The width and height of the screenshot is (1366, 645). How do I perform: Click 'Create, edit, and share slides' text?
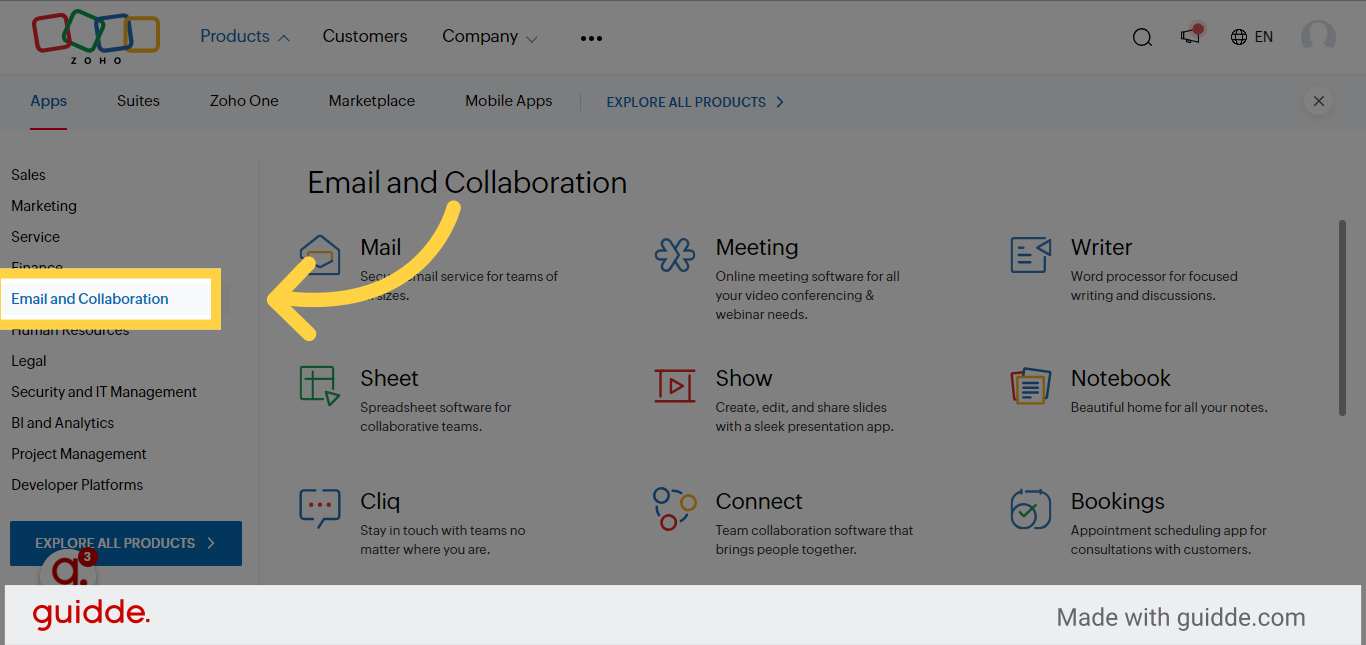pos(804,417)
